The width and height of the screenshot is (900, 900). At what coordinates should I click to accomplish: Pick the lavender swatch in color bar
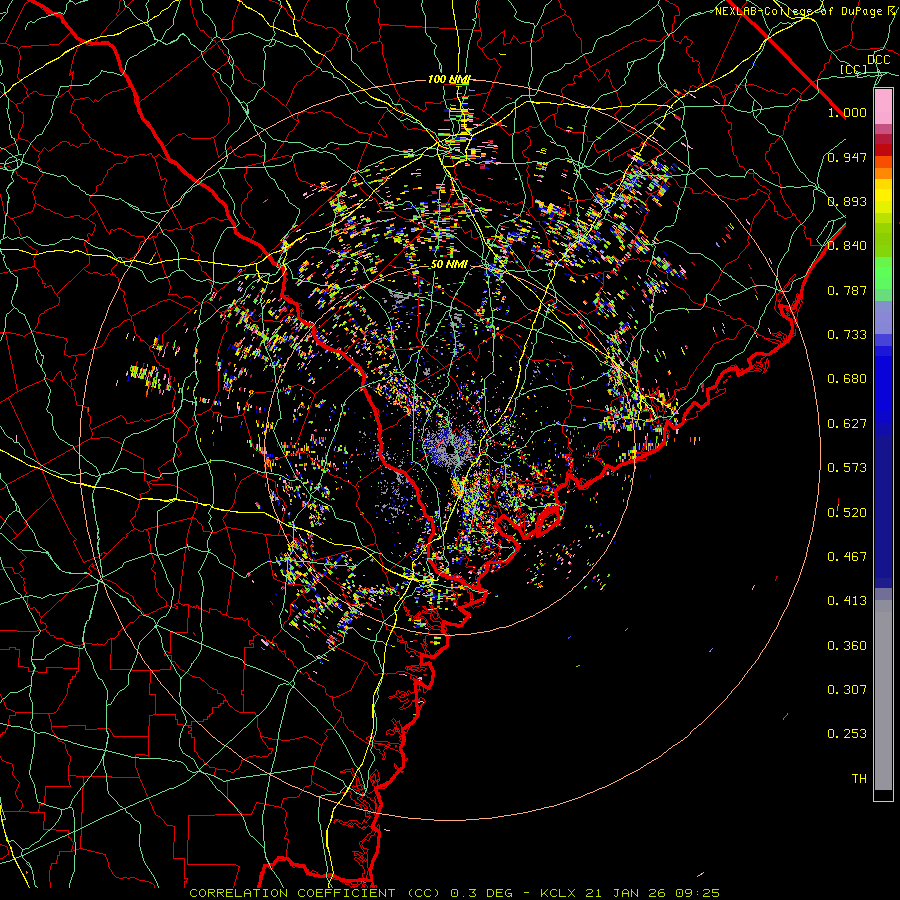883,317
